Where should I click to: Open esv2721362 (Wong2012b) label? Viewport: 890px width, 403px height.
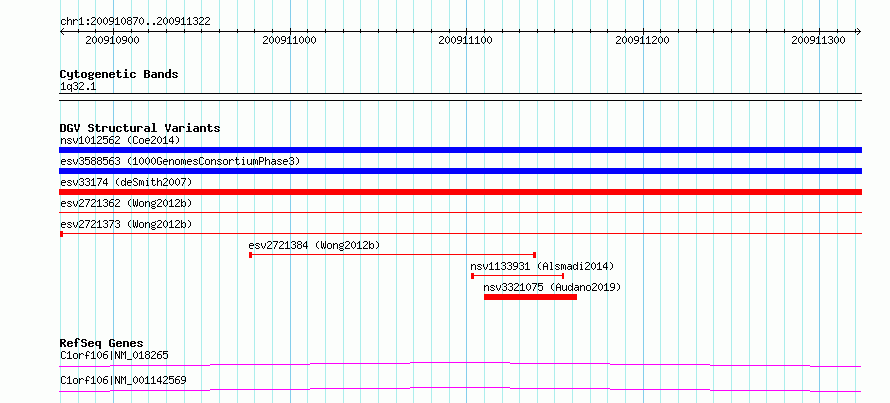point(126,203)
